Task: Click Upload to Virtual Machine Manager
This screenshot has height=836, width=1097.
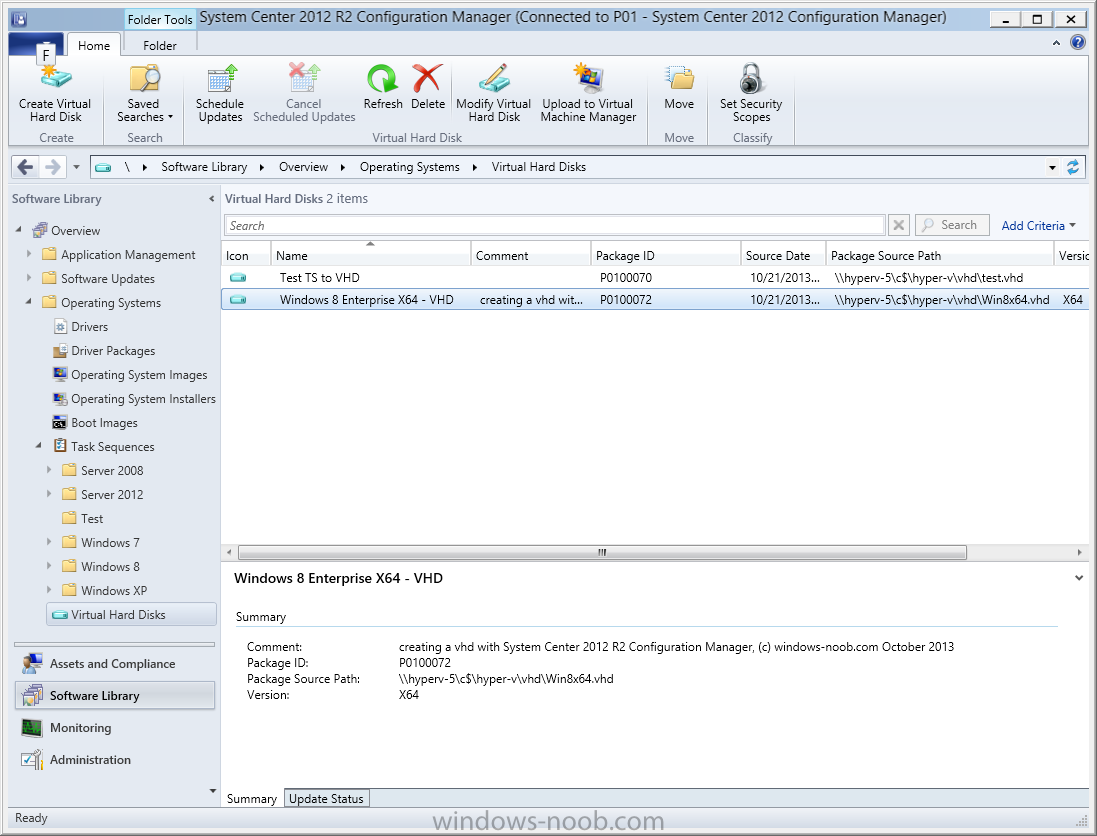Action: click(x=588, y=94)
